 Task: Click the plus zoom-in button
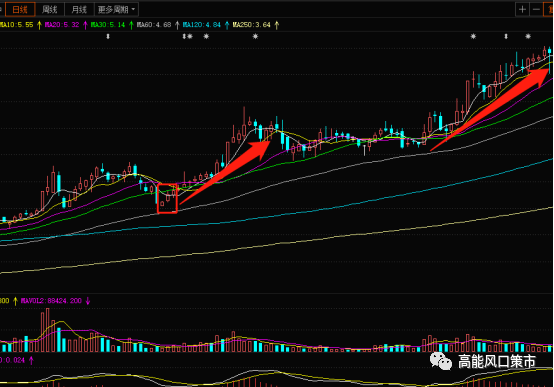(522, 10)
